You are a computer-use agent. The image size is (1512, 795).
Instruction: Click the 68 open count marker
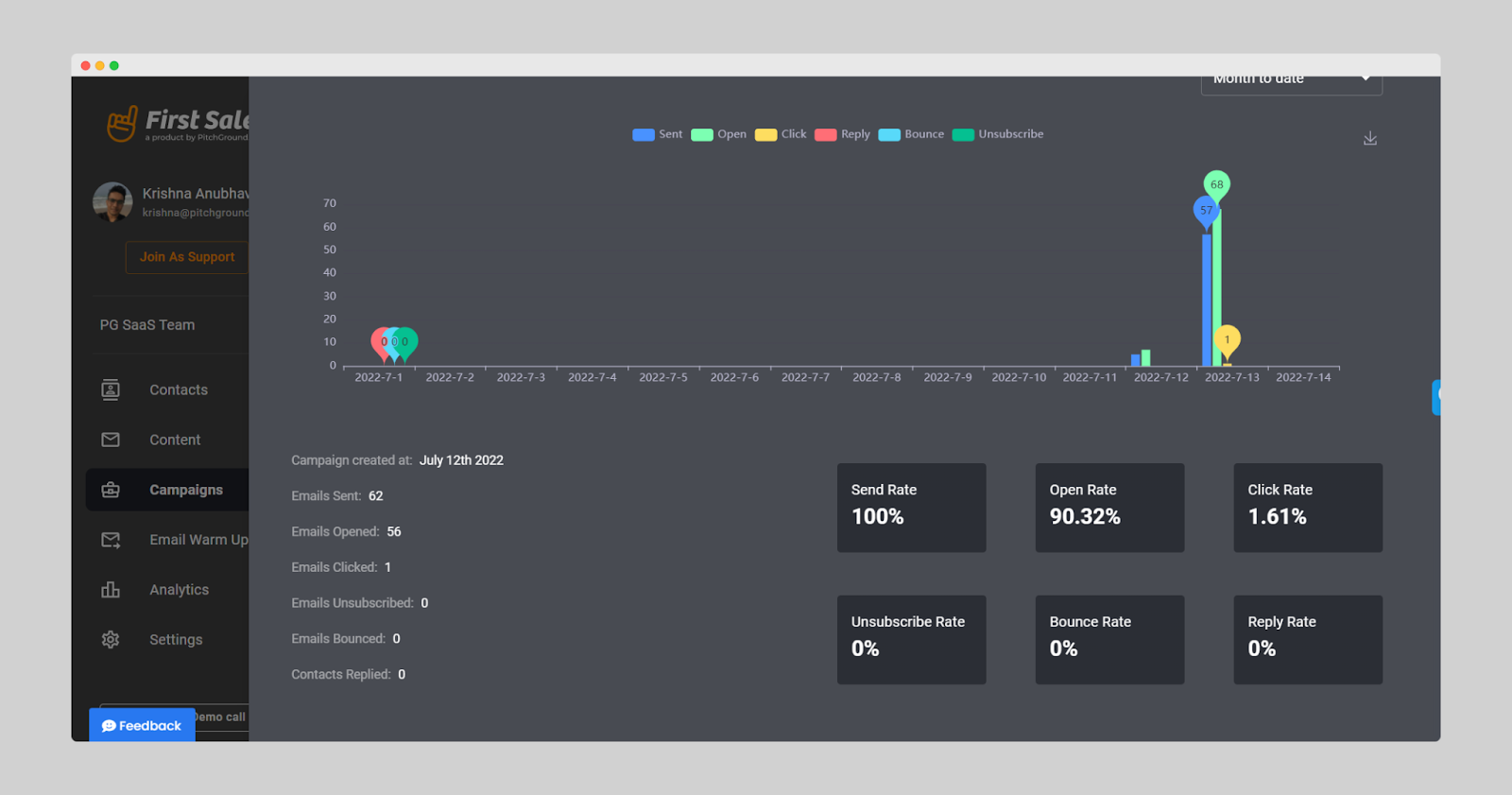click(1217, 184)
